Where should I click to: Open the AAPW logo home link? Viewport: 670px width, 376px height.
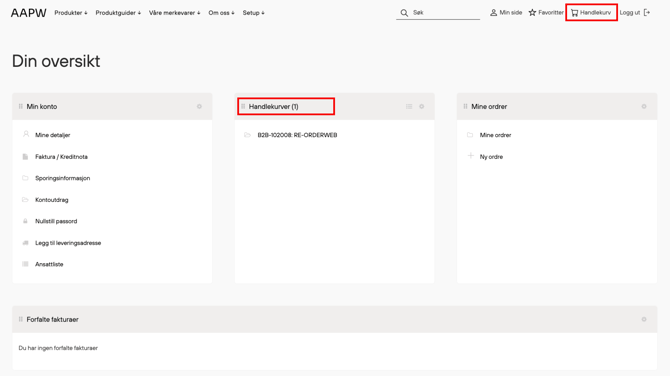[x=29, y=13]
